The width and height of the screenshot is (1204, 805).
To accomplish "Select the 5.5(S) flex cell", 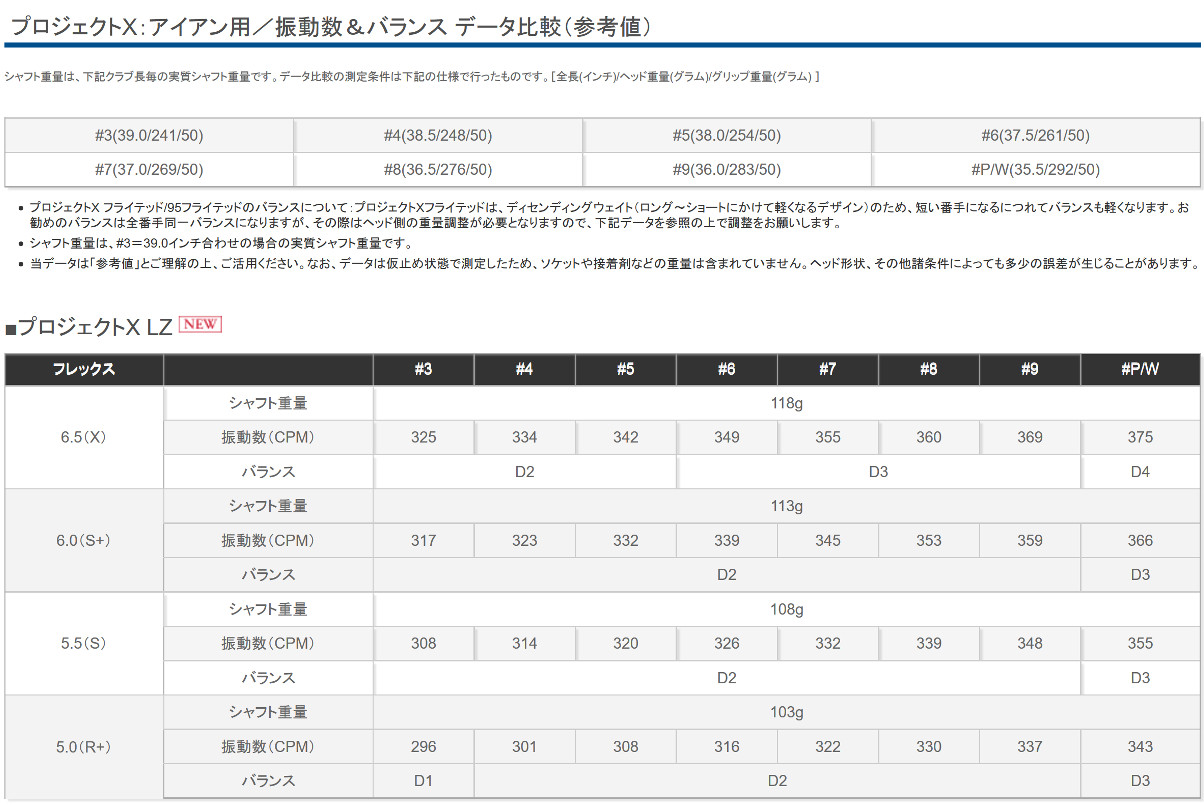I will click(x=84, y=643).
